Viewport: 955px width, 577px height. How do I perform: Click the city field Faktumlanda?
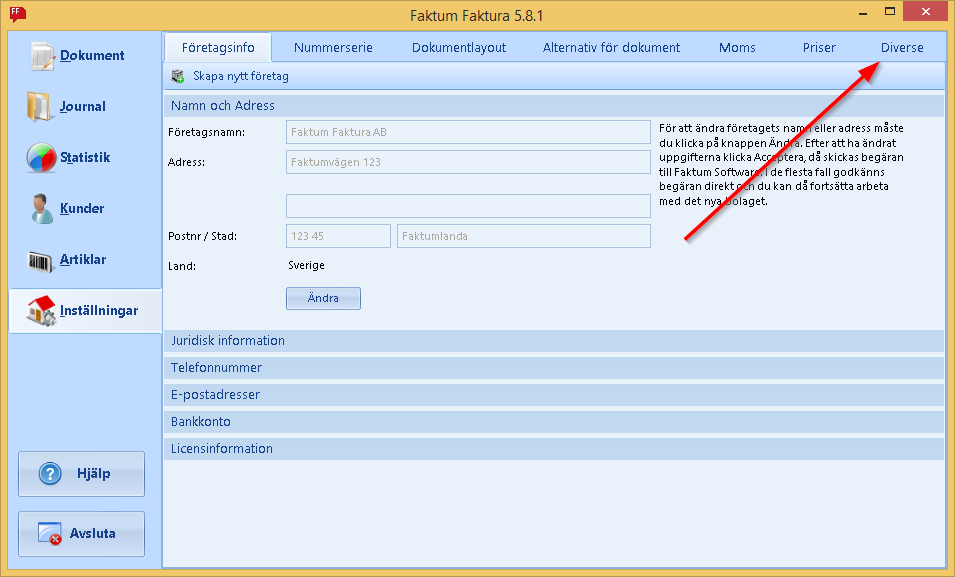point(524,236)
